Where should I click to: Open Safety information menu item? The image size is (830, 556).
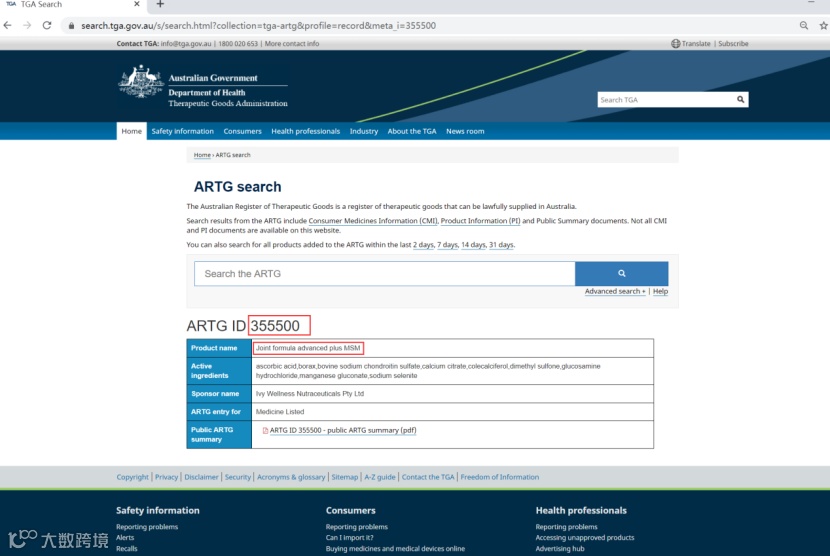tap(183, 131)
